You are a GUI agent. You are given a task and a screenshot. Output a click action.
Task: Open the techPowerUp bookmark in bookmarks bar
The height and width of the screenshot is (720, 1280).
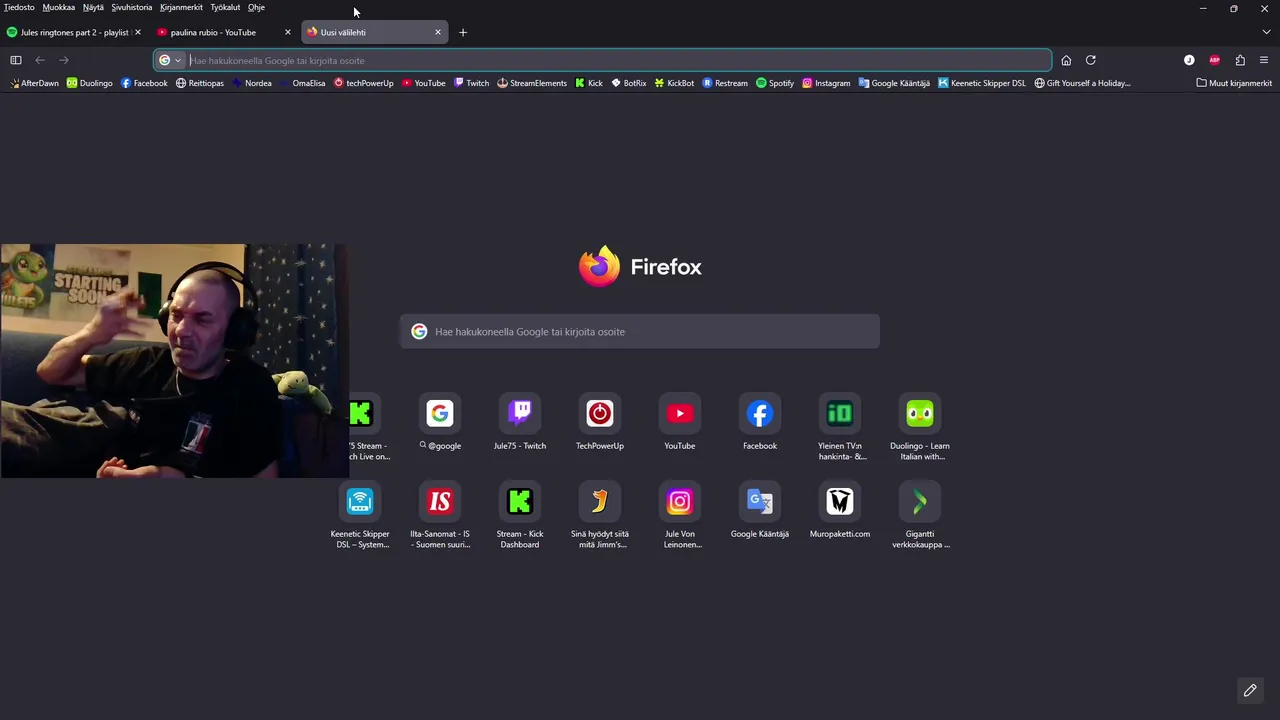(x=364, y=83)
